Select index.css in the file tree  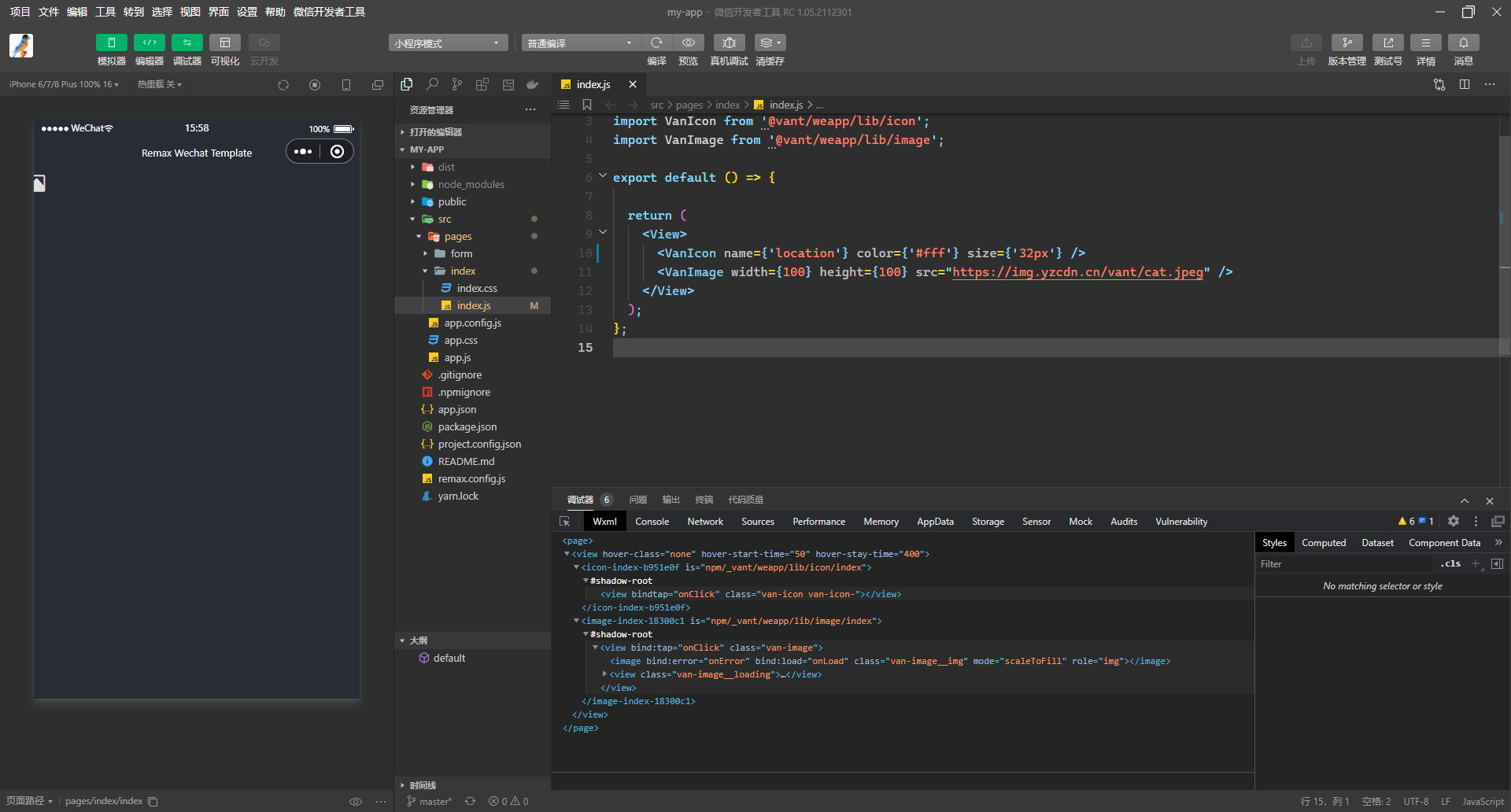[476, 288]
